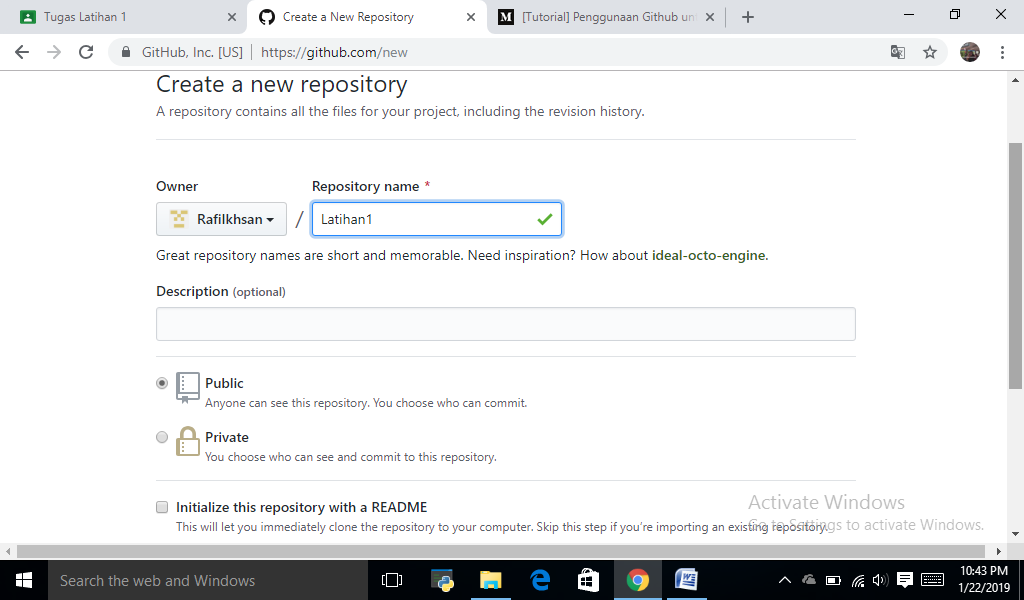Show hidden system tray icons
The image size is (1024, 600).
point(785,580)
